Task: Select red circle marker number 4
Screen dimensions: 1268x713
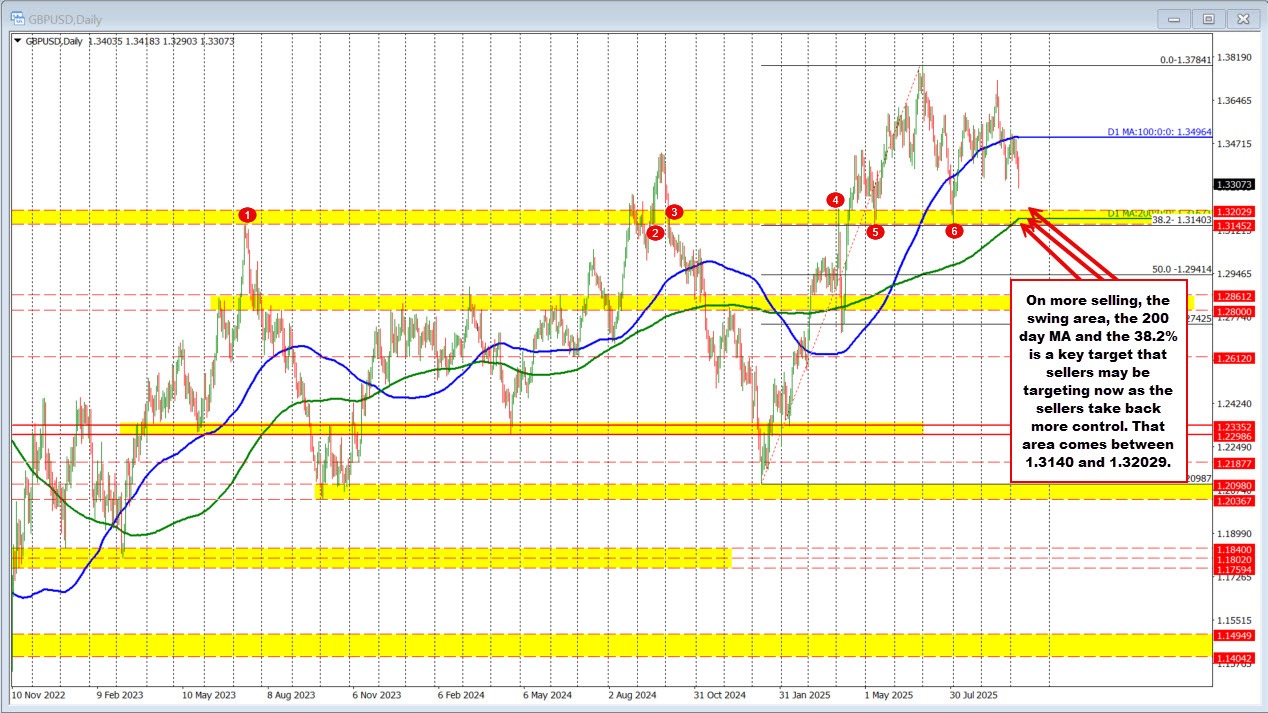Action: tap(835, 200)
